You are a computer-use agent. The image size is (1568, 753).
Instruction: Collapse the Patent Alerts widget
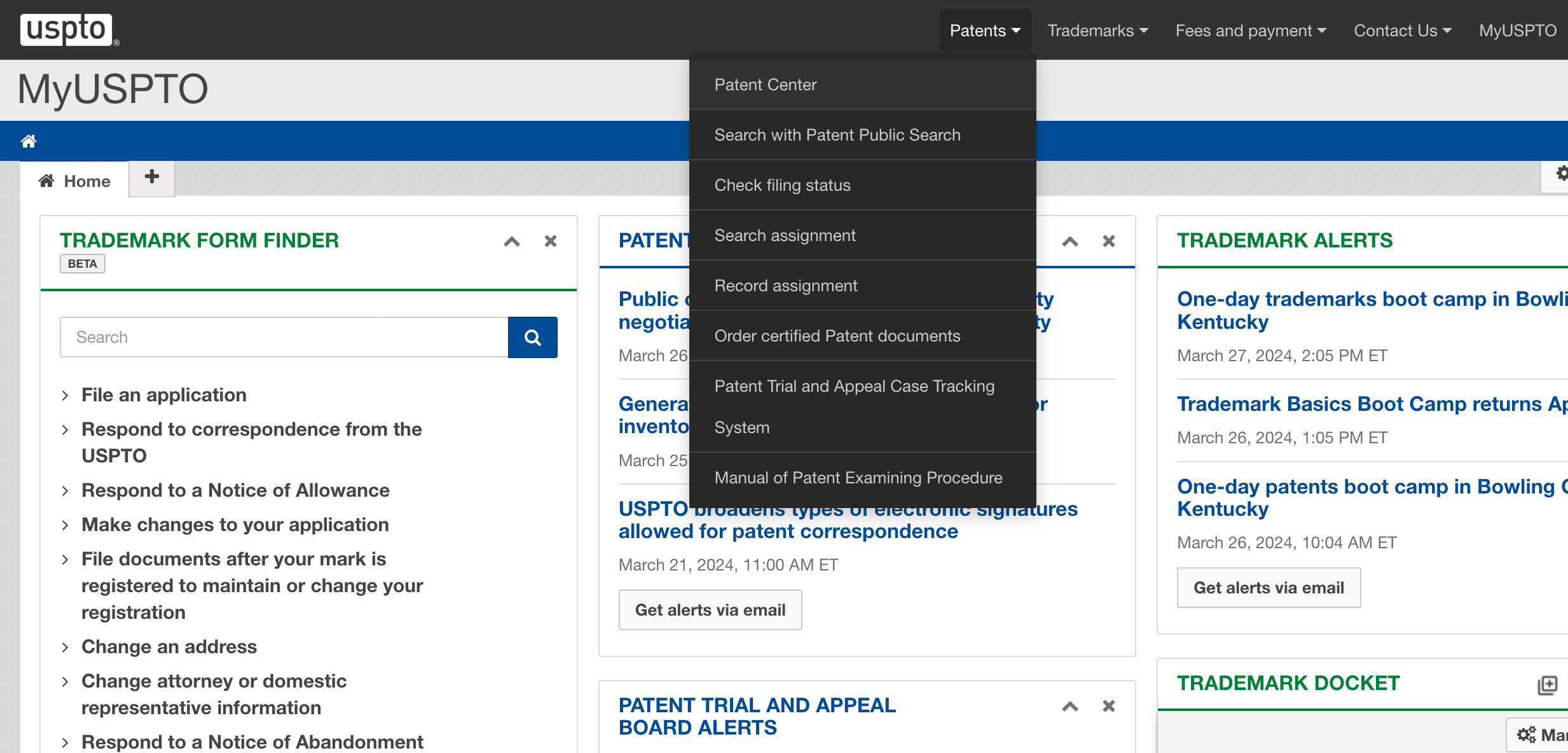(1070, 242)
